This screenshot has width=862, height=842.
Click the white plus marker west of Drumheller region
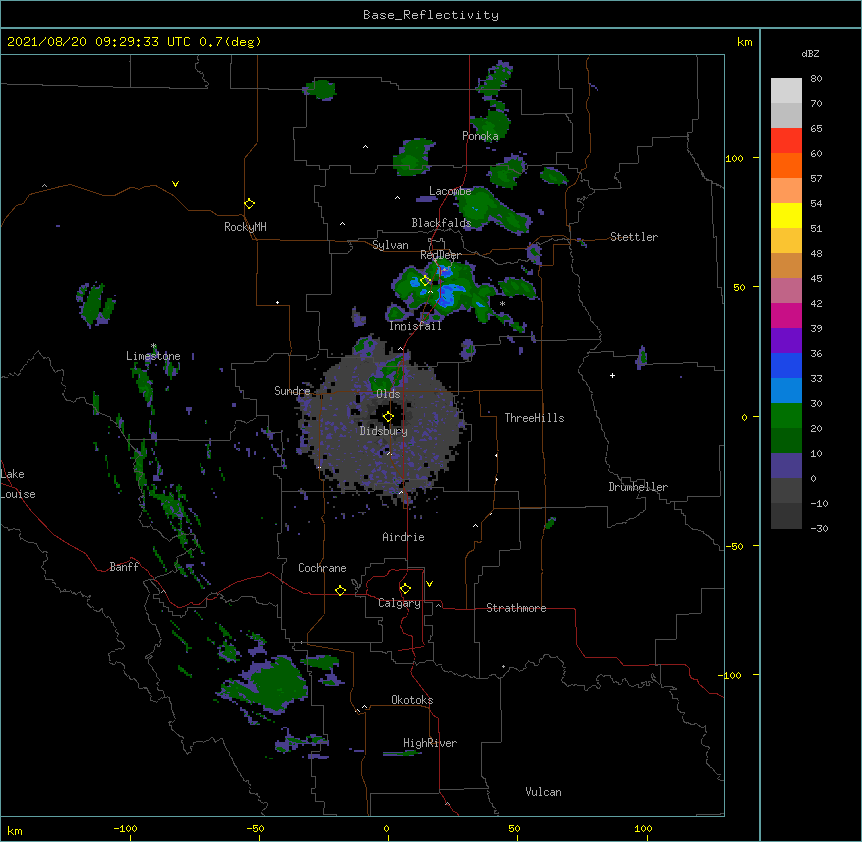click(x=612, y=375)
